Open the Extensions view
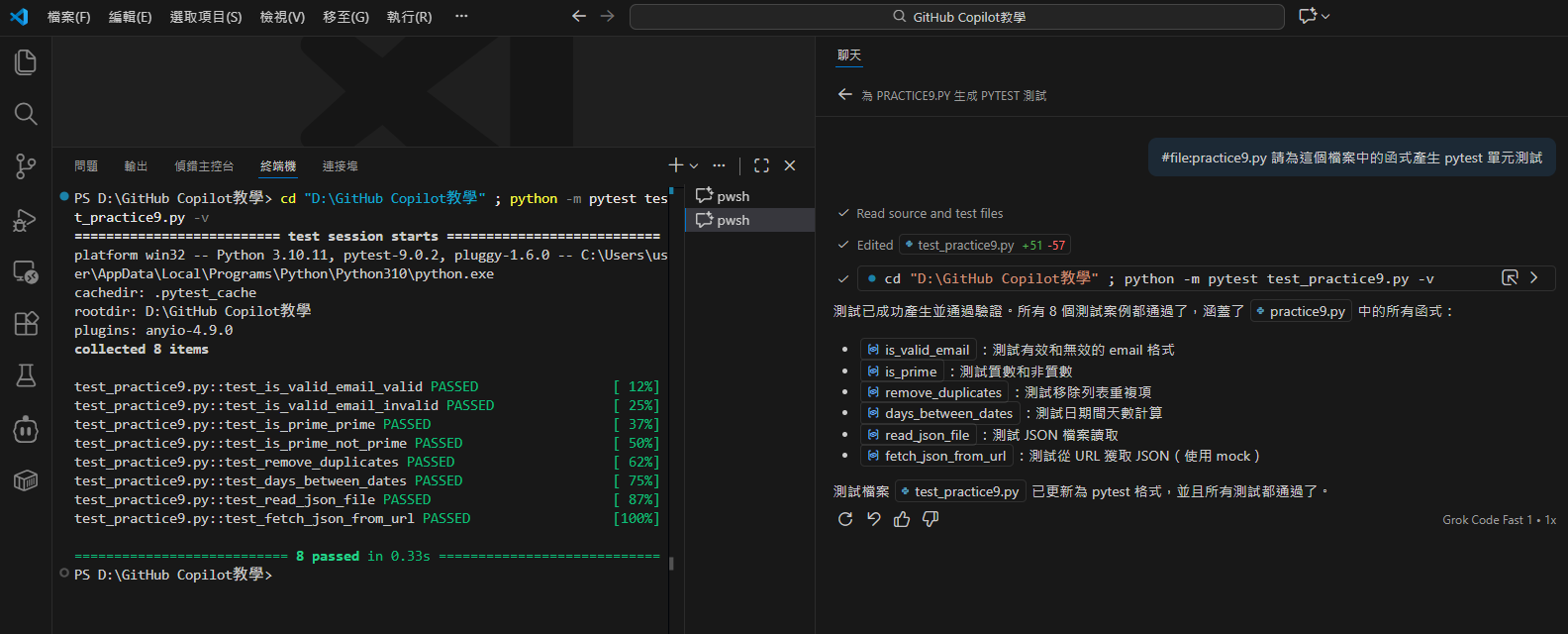1568x634 pixels. point(26,323)
